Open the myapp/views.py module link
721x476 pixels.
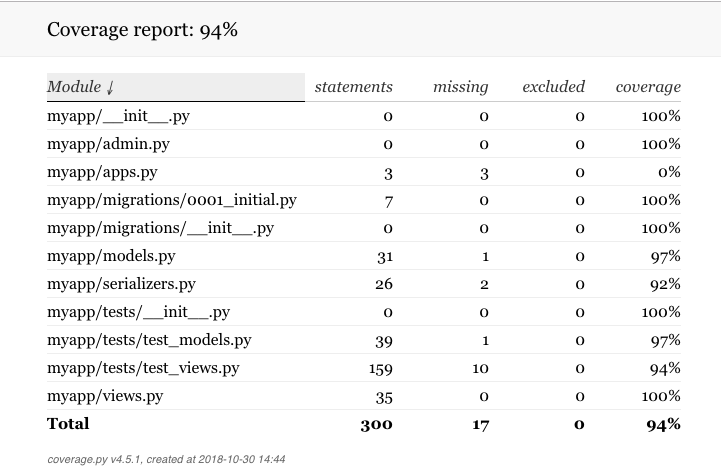[x=105, y=396]
